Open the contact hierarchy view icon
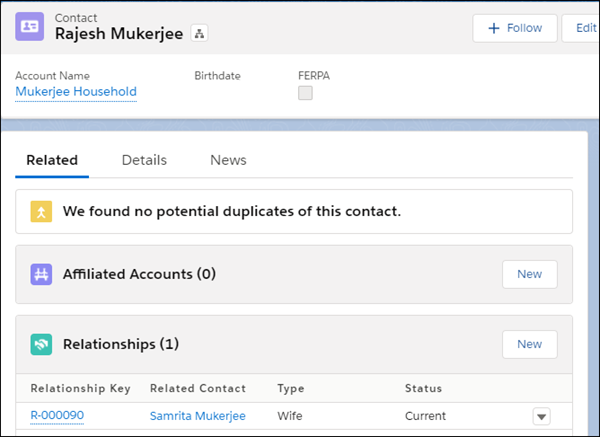Viewport: 600px width, 437px height. [200, 34]
